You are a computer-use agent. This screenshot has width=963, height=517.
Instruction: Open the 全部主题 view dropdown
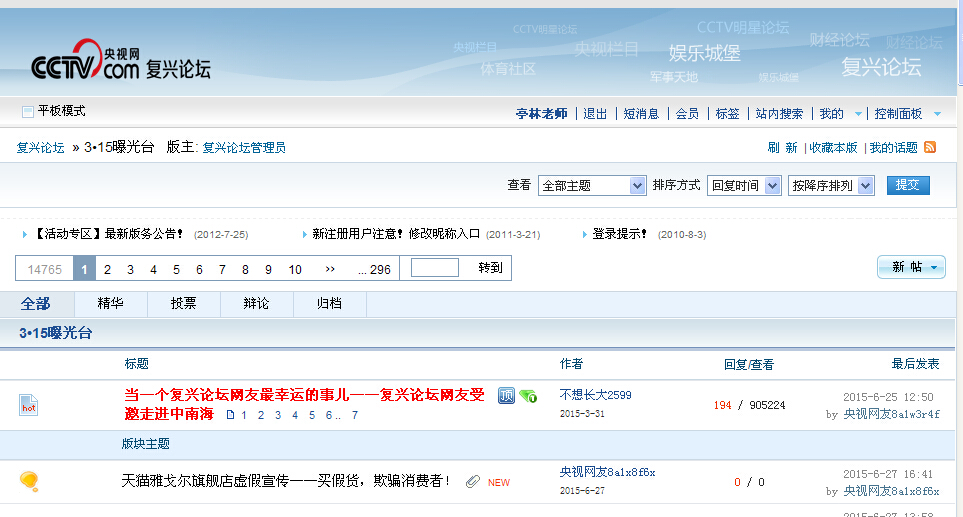592,185
